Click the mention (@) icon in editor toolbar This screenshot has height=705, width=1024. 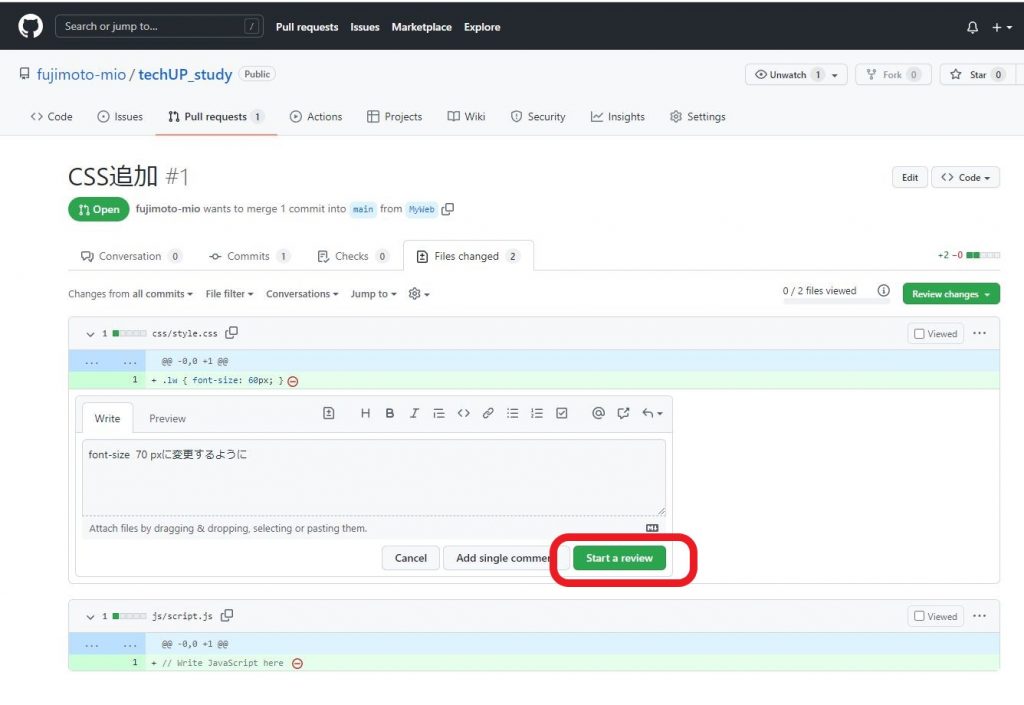[598, 413]
